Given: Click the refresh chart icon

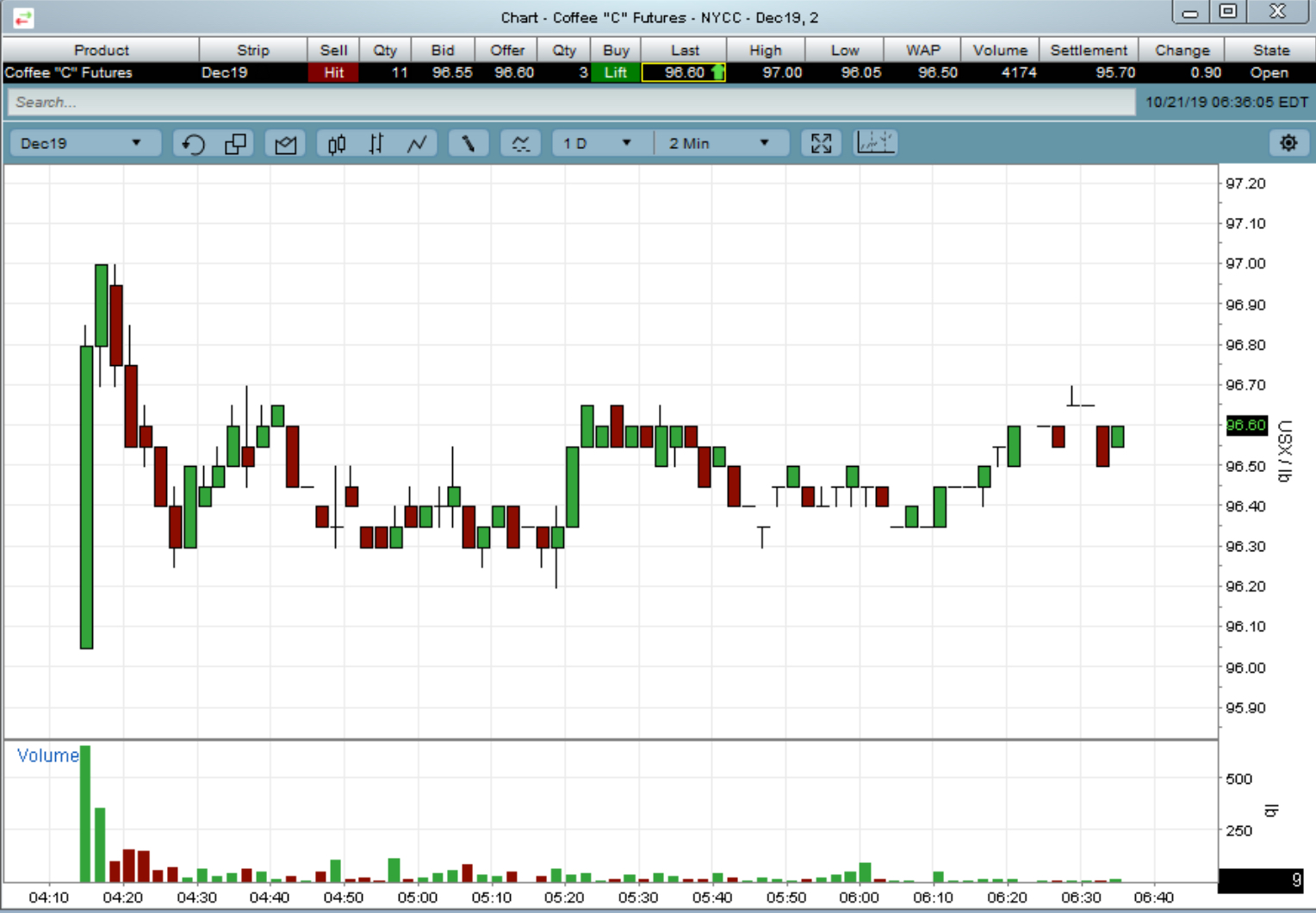Looking at the screenshot, I should pos(193,144).
